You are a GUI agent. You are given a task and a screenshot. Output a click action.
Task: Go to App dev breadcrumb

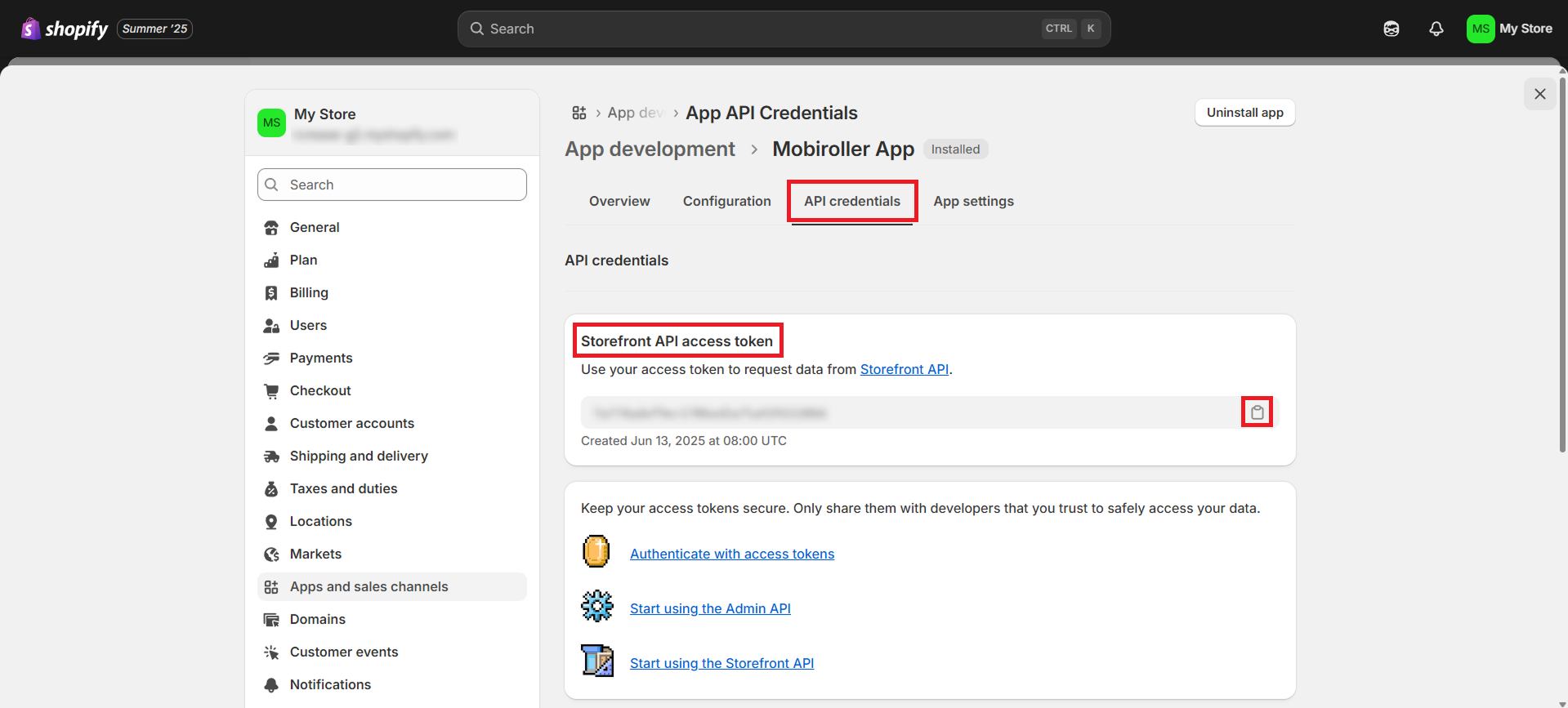coord(635,113)
